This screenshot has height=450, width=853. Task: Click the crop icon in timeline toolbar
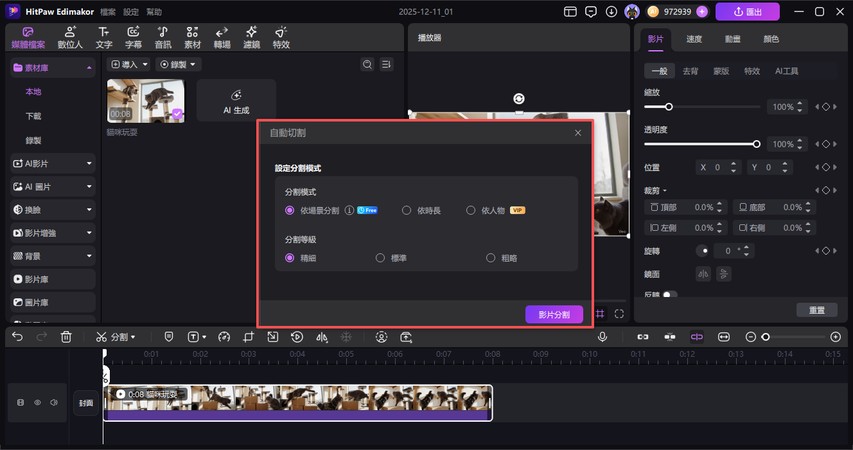(x=248, y=337)
